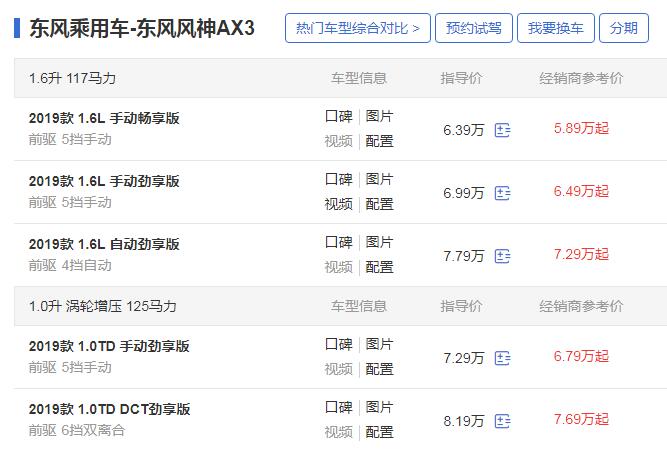Image resolution: width=667 pixels, height=461 pixels.
Task: Click 前驱 6挡双离合 spec text
Action: [77, 430]
